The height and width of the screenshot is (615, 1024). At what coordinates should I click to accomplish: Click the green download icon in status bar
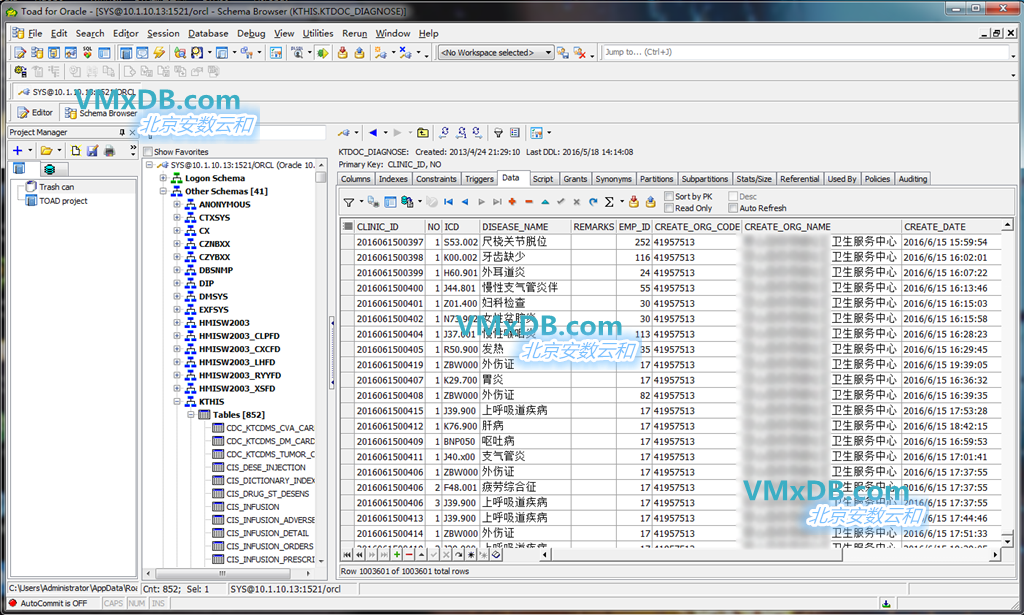[x=886, y=603]
